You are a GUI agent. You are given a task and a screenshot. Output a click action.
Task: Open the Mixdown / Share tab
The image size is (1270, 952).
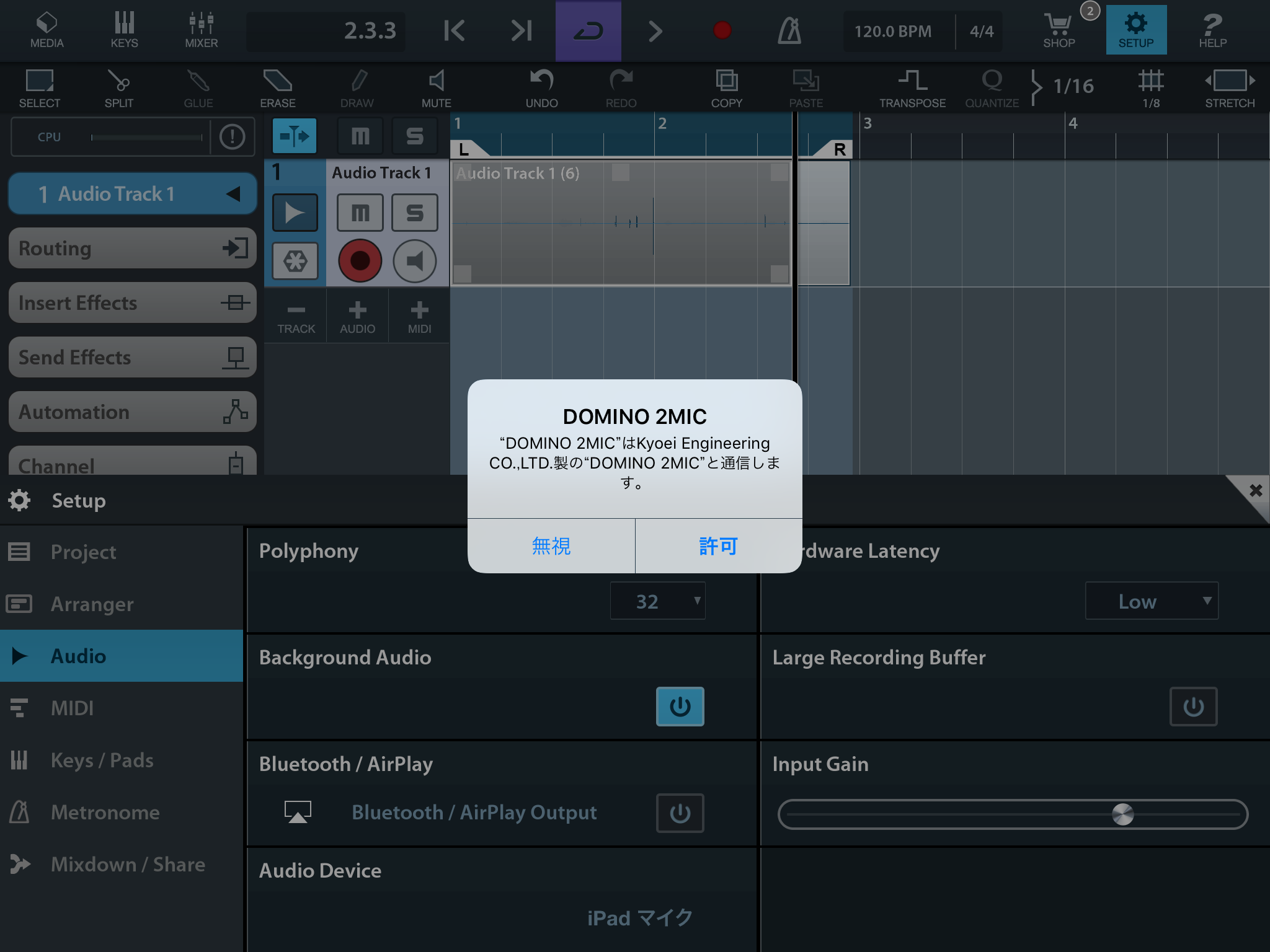click(122, 864)
